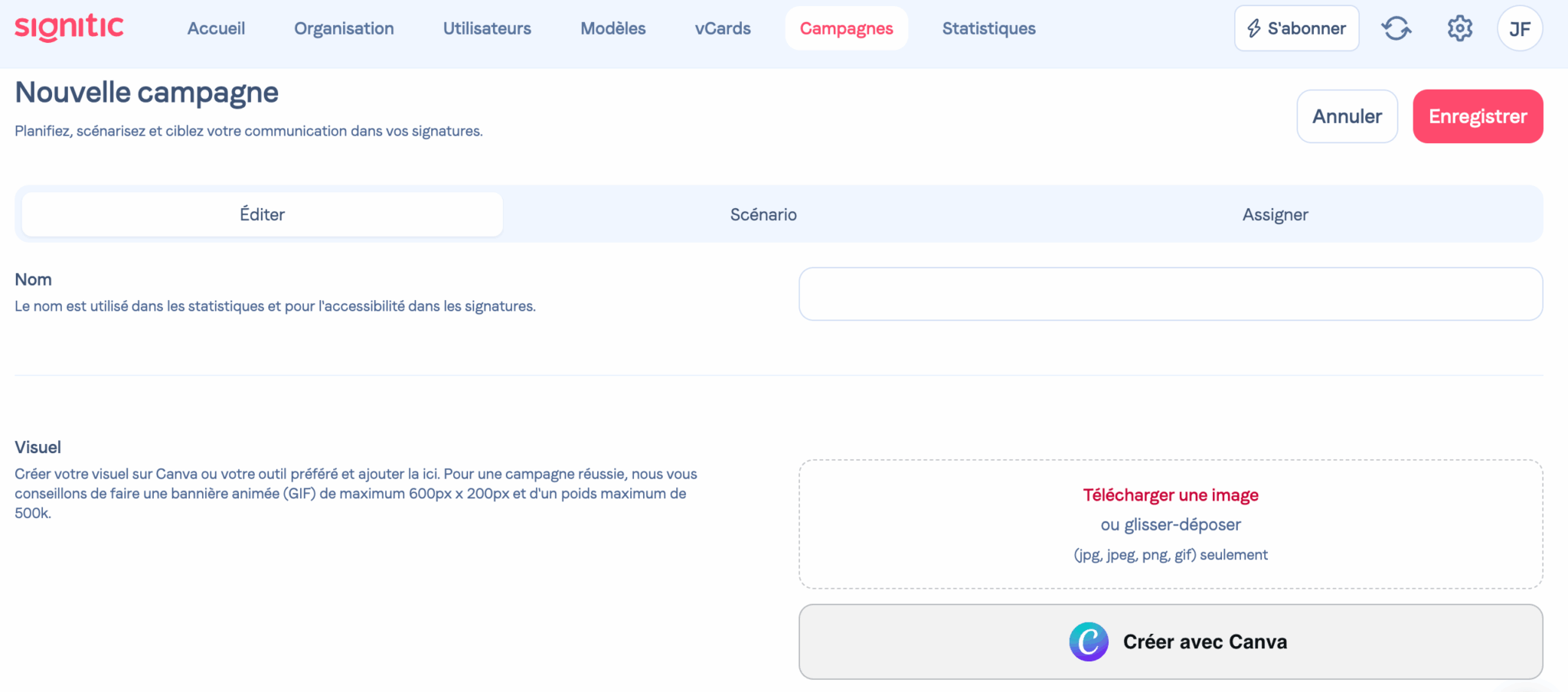Open the Organisation menu item
This screenshot has height=692, width=1568.
point(344,28)
